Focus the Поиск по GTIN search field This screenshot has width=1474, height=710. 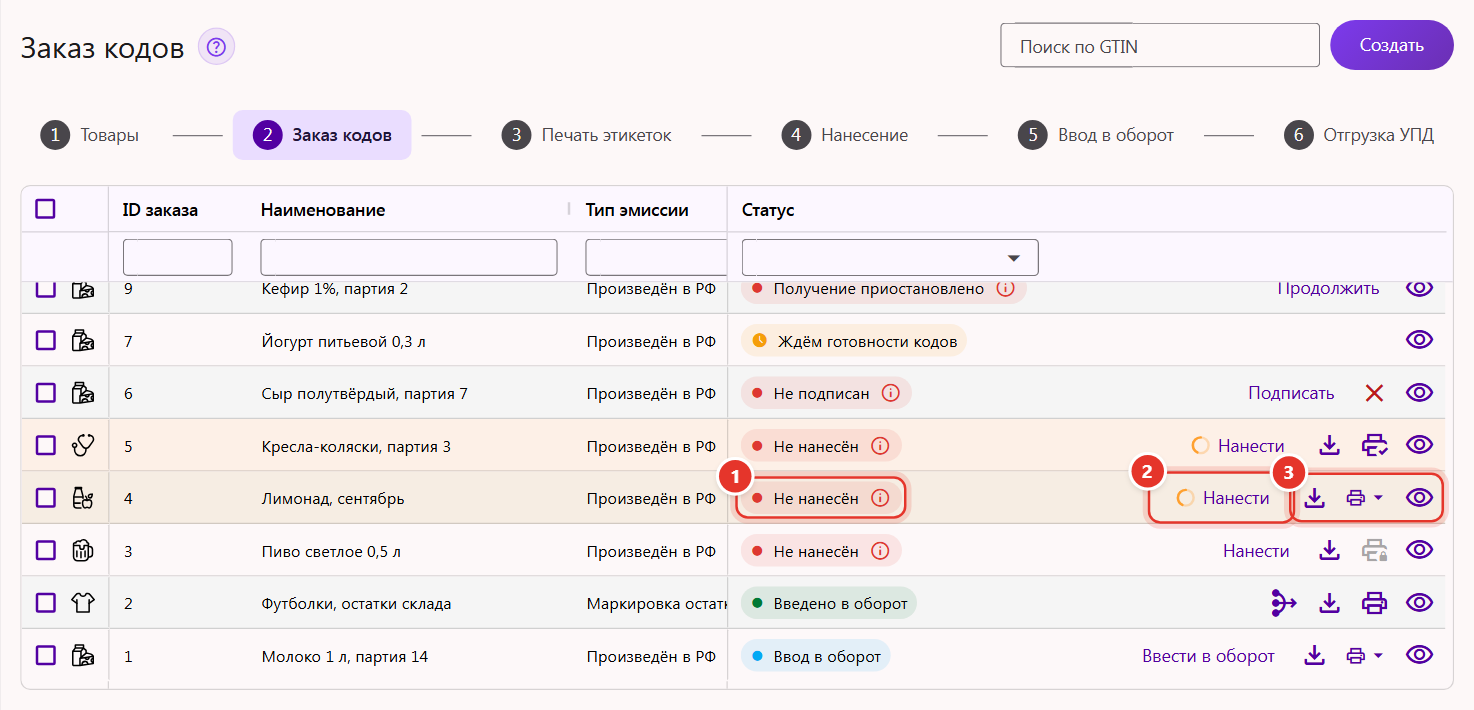pos(1160,46)
